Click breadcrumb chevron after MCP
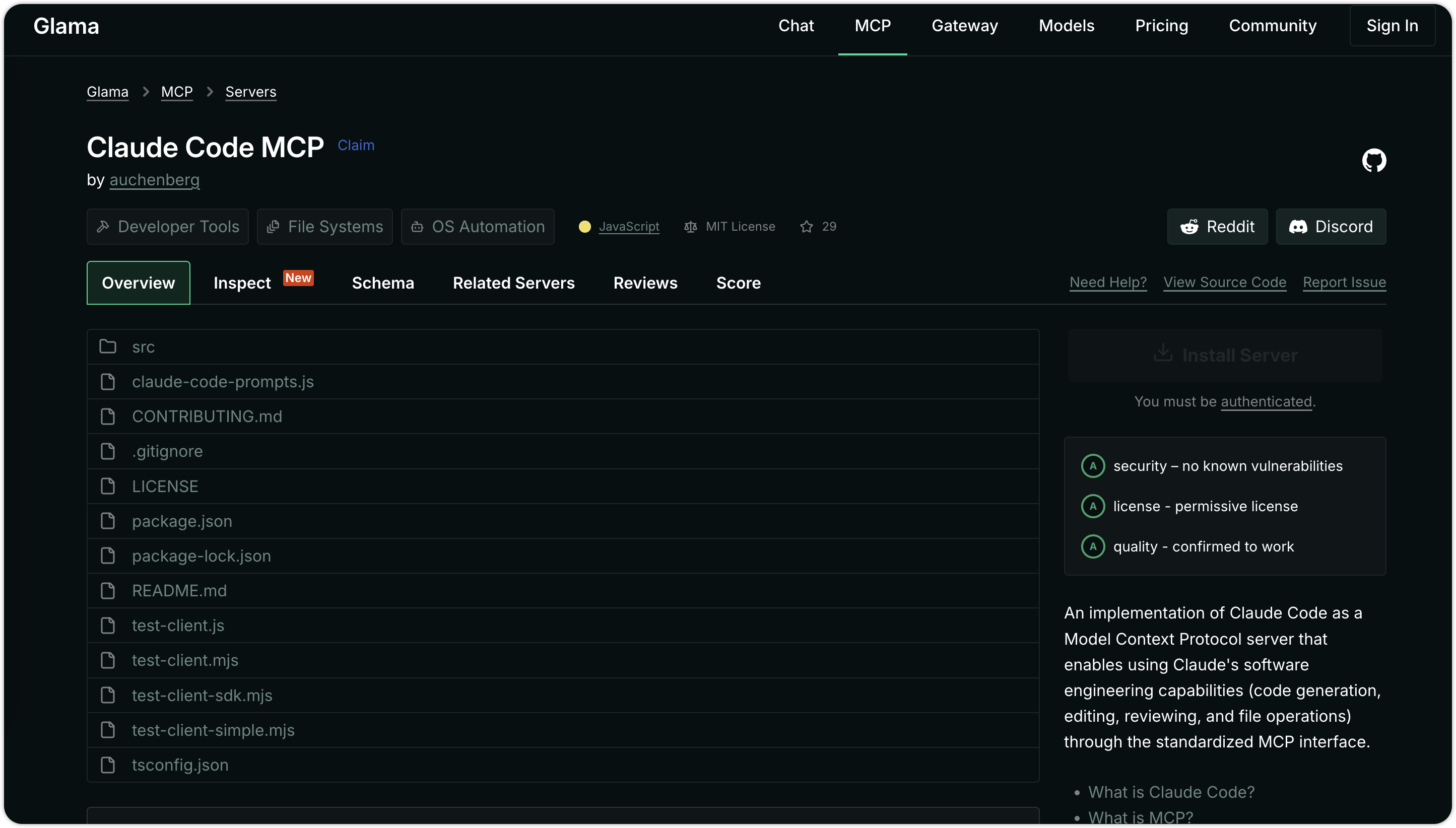1456x828 pixels. 210,92
